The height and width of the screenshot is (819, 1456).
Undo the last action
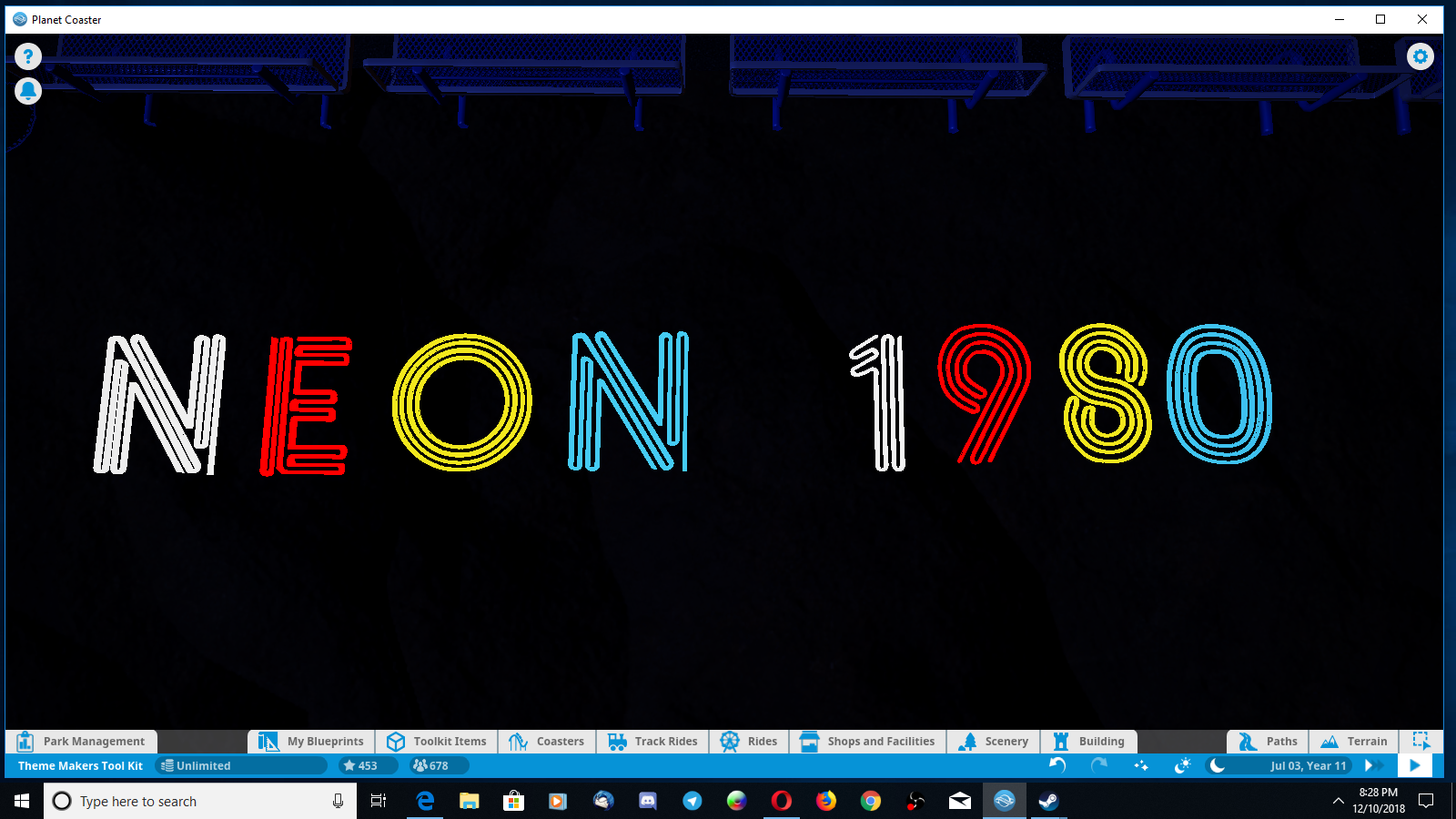[x=1057, y=765]
